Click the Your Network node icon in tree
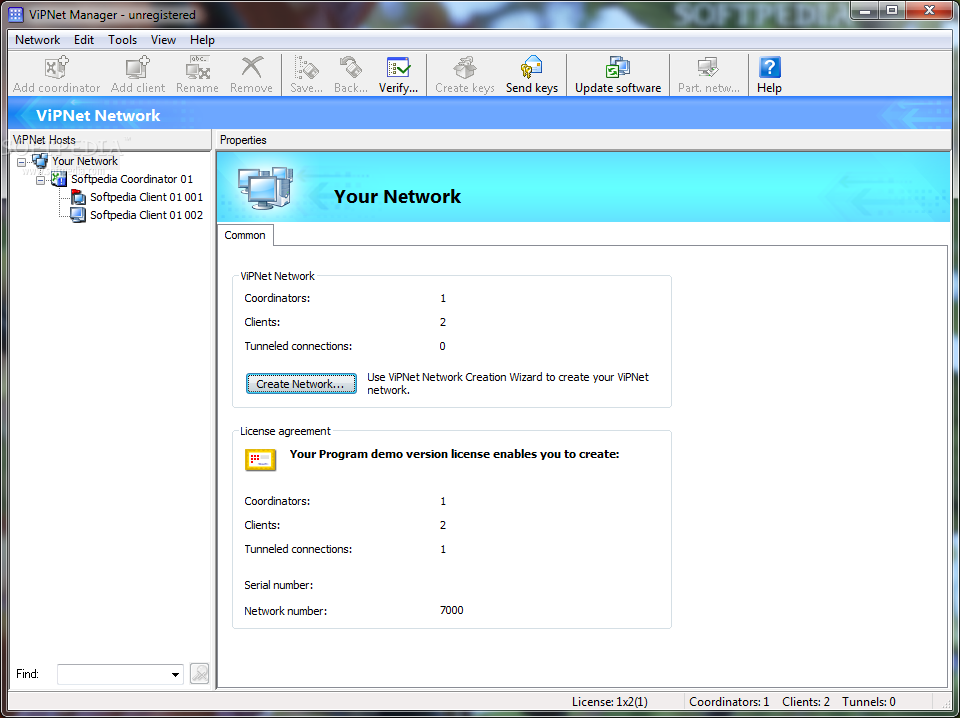The image size is (960, 718). coord(40,161)
